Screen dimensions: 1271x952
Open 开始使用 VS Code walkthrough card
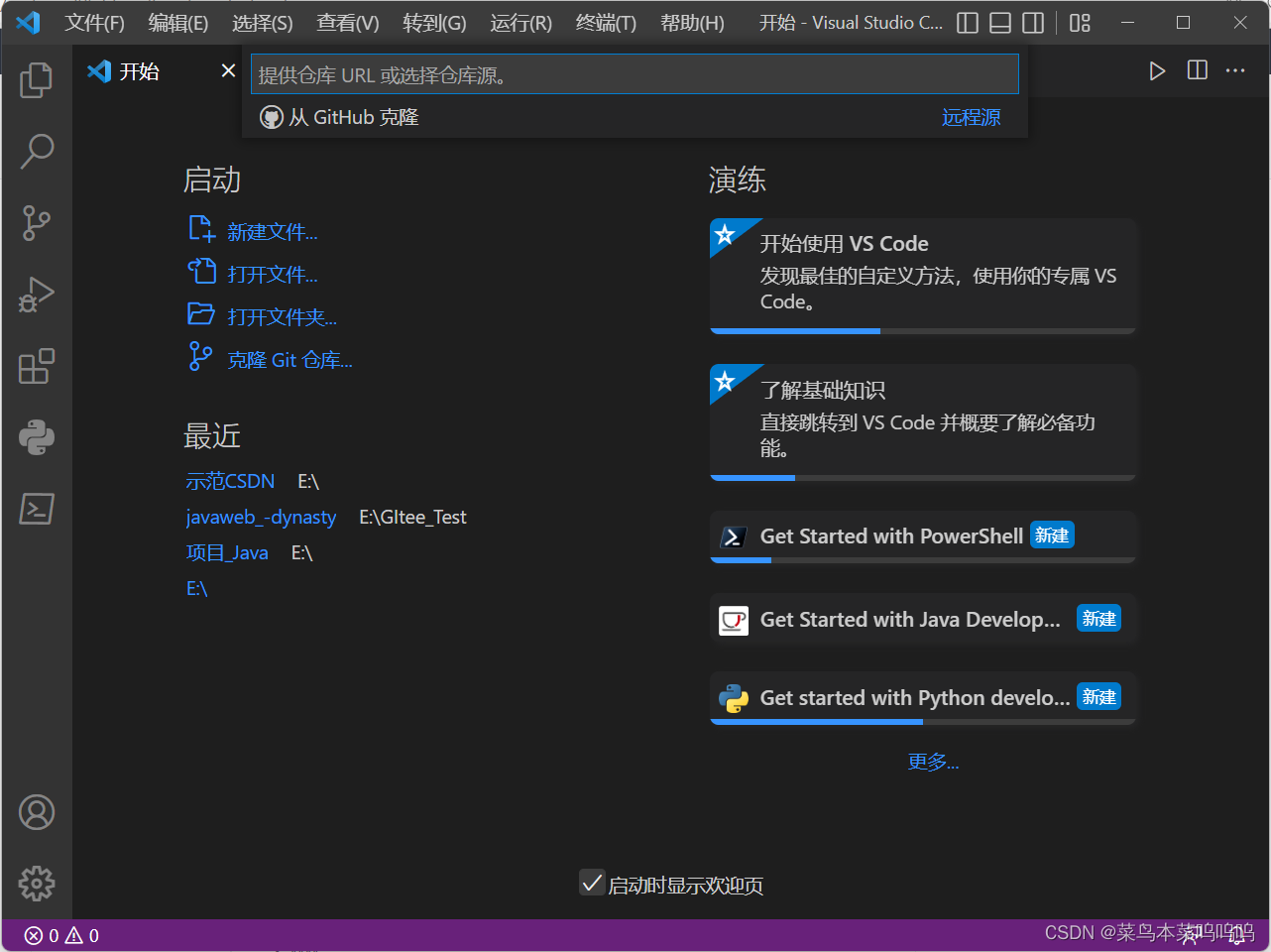coord(923,276)
